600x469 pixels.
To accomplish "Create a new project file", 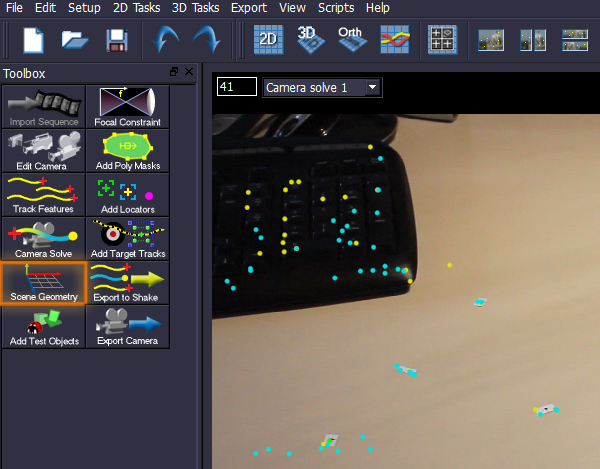I will point(33,40).
